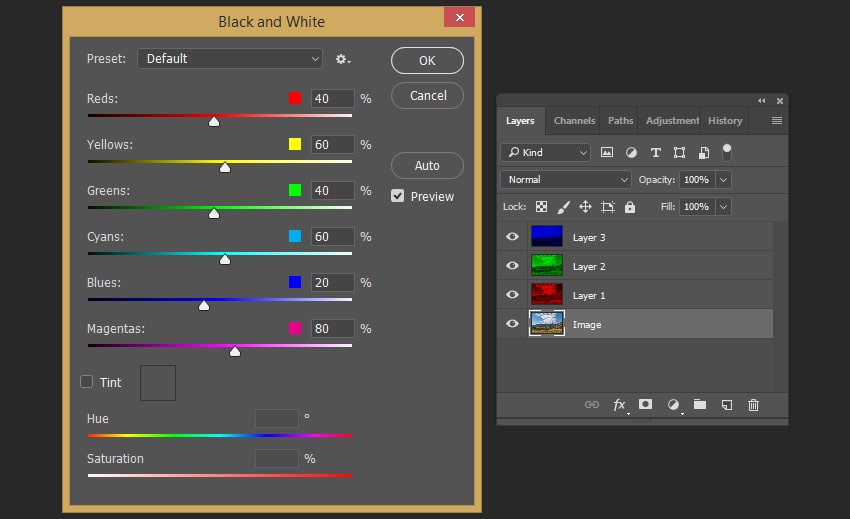This screenshot has width=850, height=519.
Task: Hide Layer 3 with the eye icon
Action: [x=513, y=237]
